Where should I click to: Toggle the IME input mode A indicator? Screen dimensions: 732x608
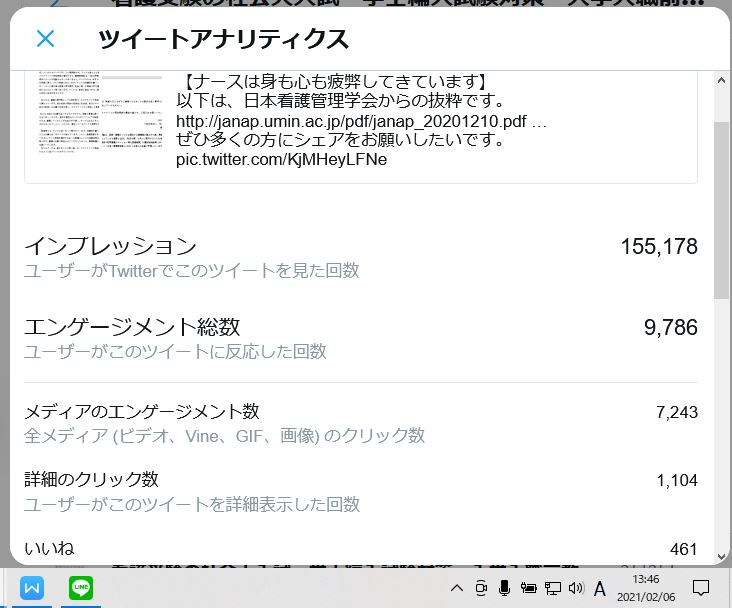coord(600,588)
